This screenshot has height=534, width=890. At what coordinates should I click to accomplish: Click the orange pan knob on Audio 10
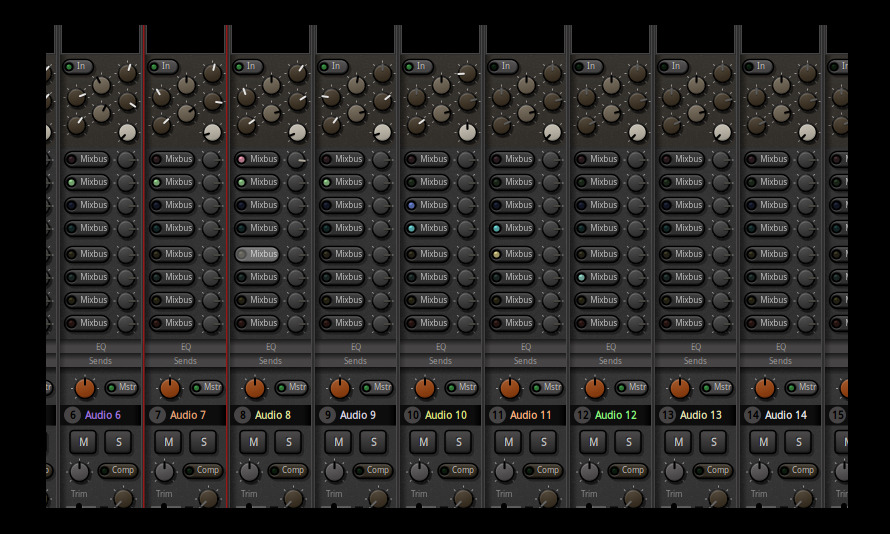pyautogui.click(x=425, y=388)
